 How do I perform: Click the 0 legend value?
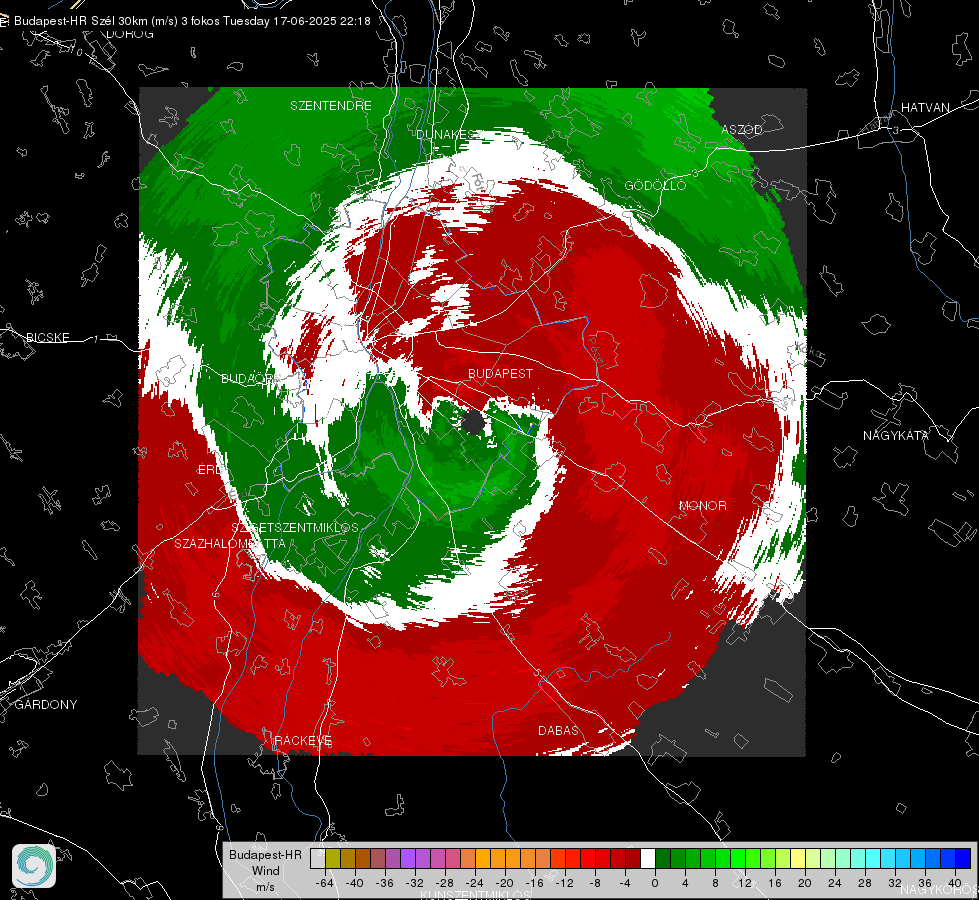coord(654,883)
